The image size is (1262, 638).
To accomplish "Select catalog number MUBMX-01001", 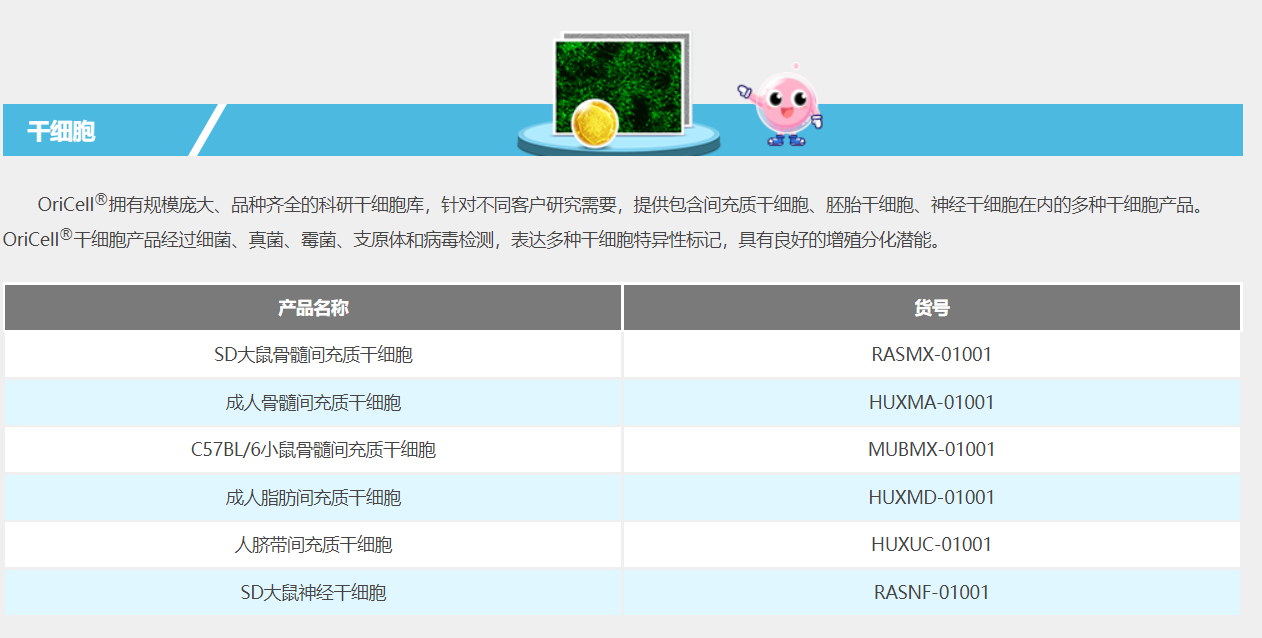I will [x=931, y=450].
